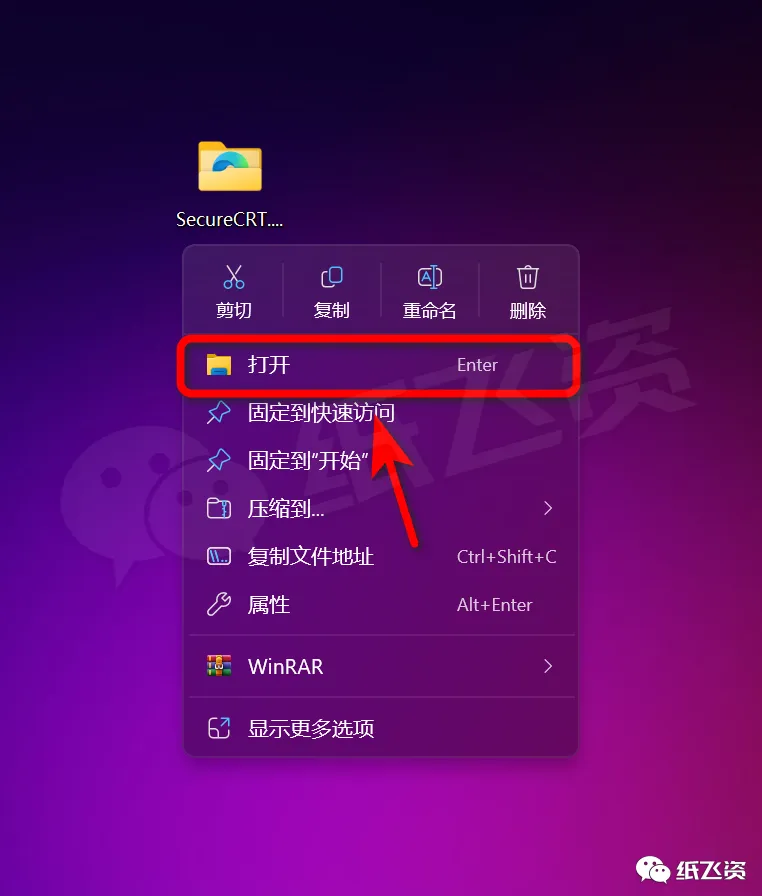Click the Rename (重命名) icon
Viewport: 762px width, 896px height.
click(430, 277)
